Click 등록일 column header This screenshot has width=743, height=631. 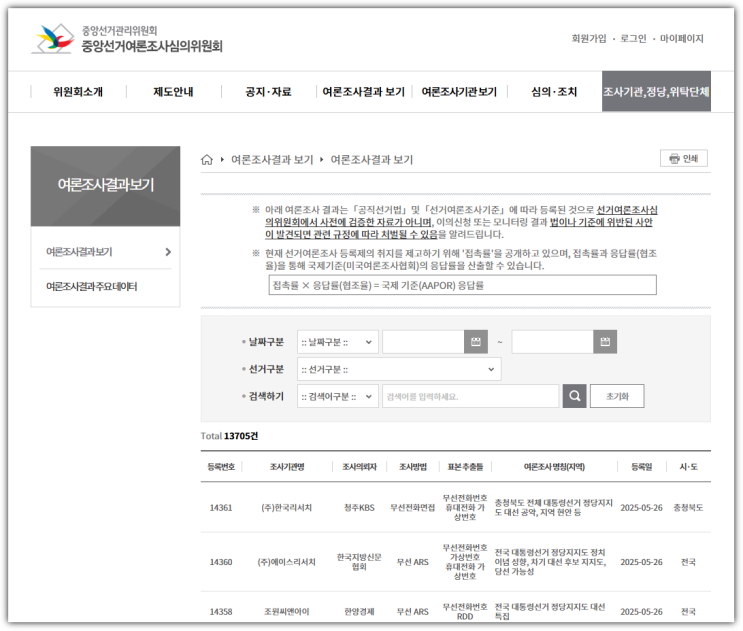(641, 467)
